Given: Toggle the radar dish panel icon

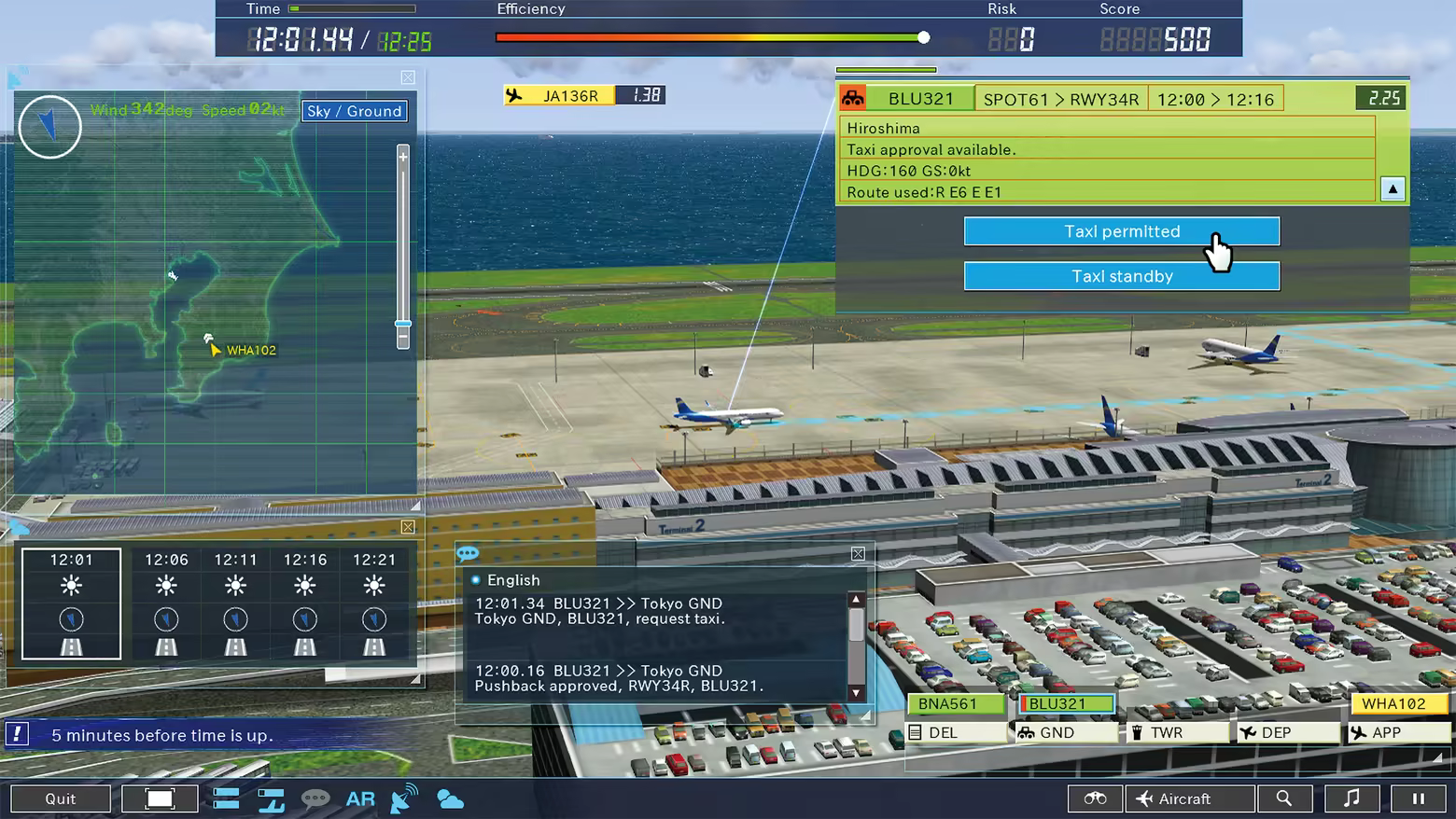Looking at the screenshot, I should [x=404, y=799].
